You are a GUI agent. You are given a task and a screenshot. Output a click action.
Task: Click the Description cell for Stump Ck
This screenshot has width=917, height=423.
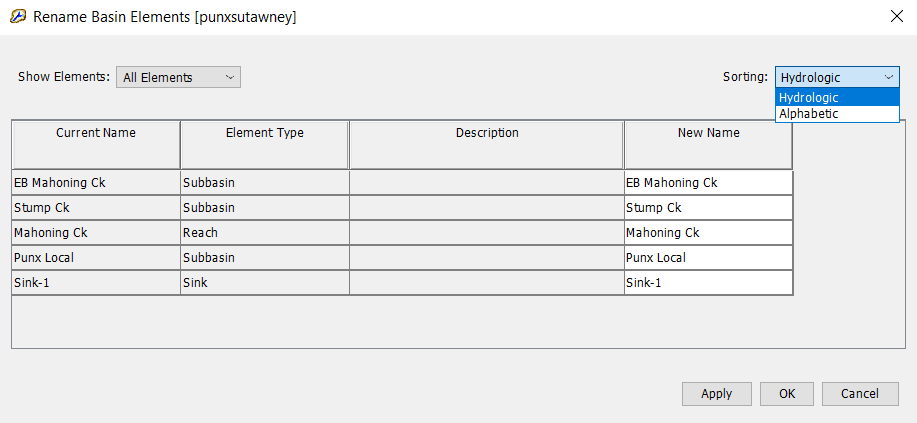(487, 208)
